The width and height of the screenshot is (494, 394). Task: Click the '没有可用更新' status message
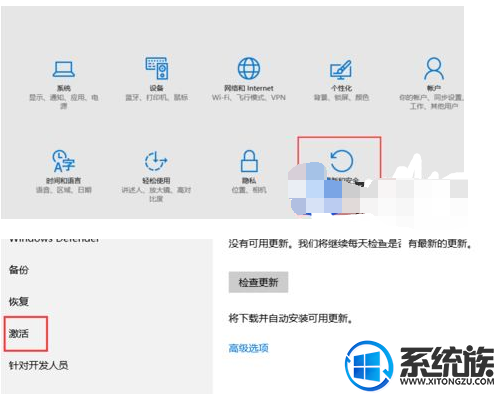tap(351, 244)
